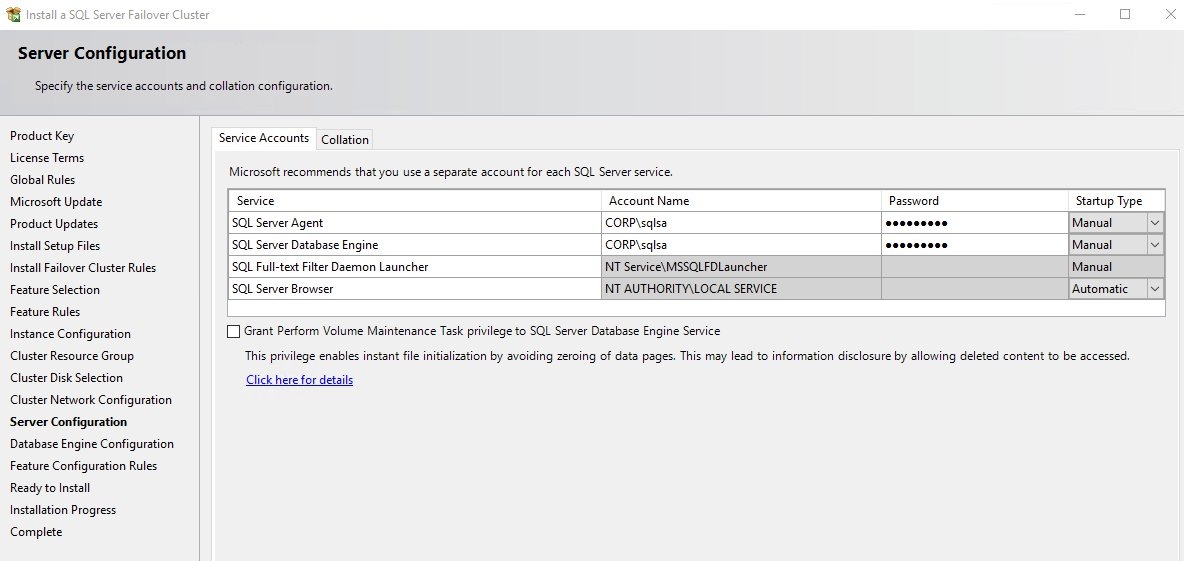Select the Install Setup Files step
The width and height of the screenshot is (1184, 561).
click(x=54, y=245)
